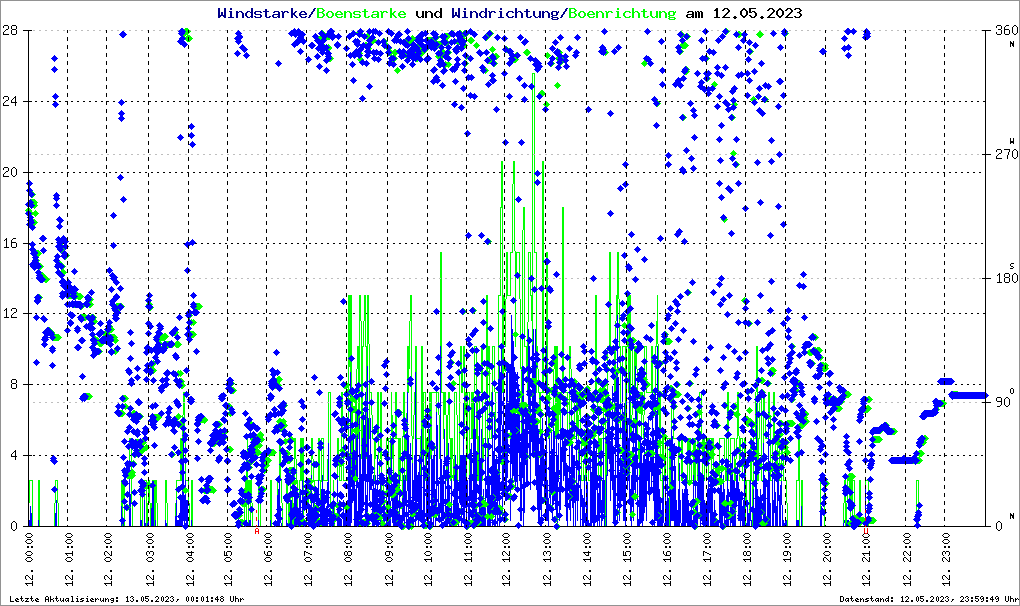Click the time label "12. 09:00"
This screenshot has width=1020, height=606.
(388, 559)
